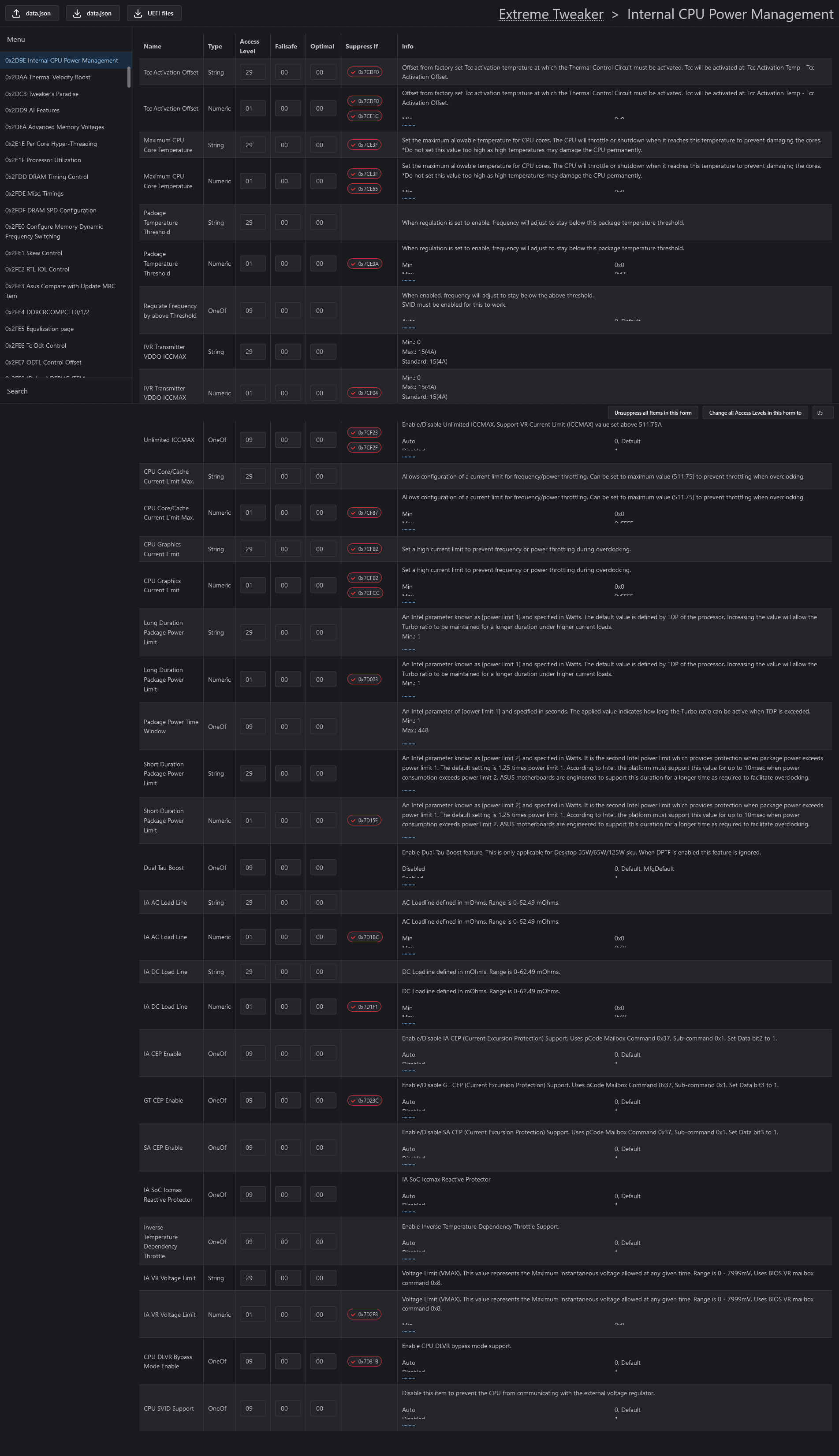Expand Dual Tau Boost info options

tap(409, 884)
